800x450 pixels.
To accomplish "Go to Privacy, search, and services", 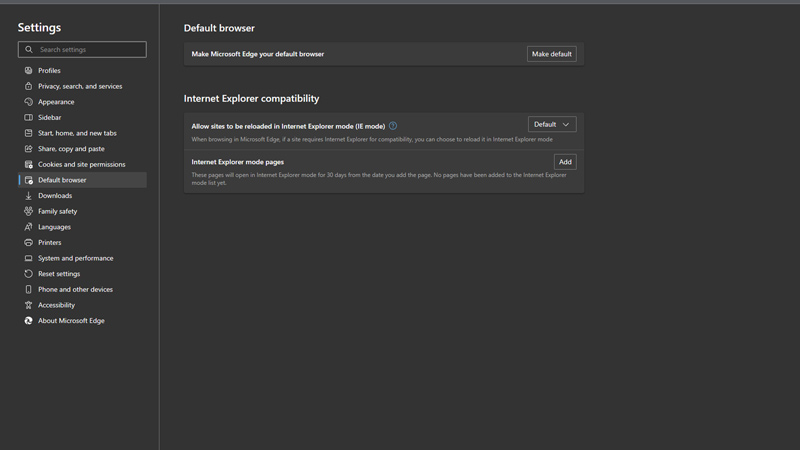I will (x=82, y=86).
